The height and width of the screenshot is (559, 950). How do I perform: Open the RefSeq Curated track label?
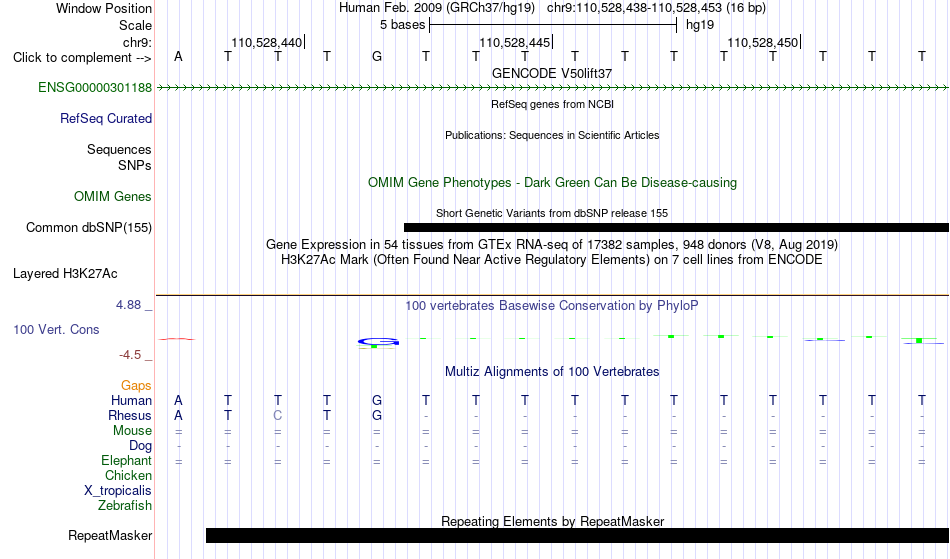coord(106,119)
